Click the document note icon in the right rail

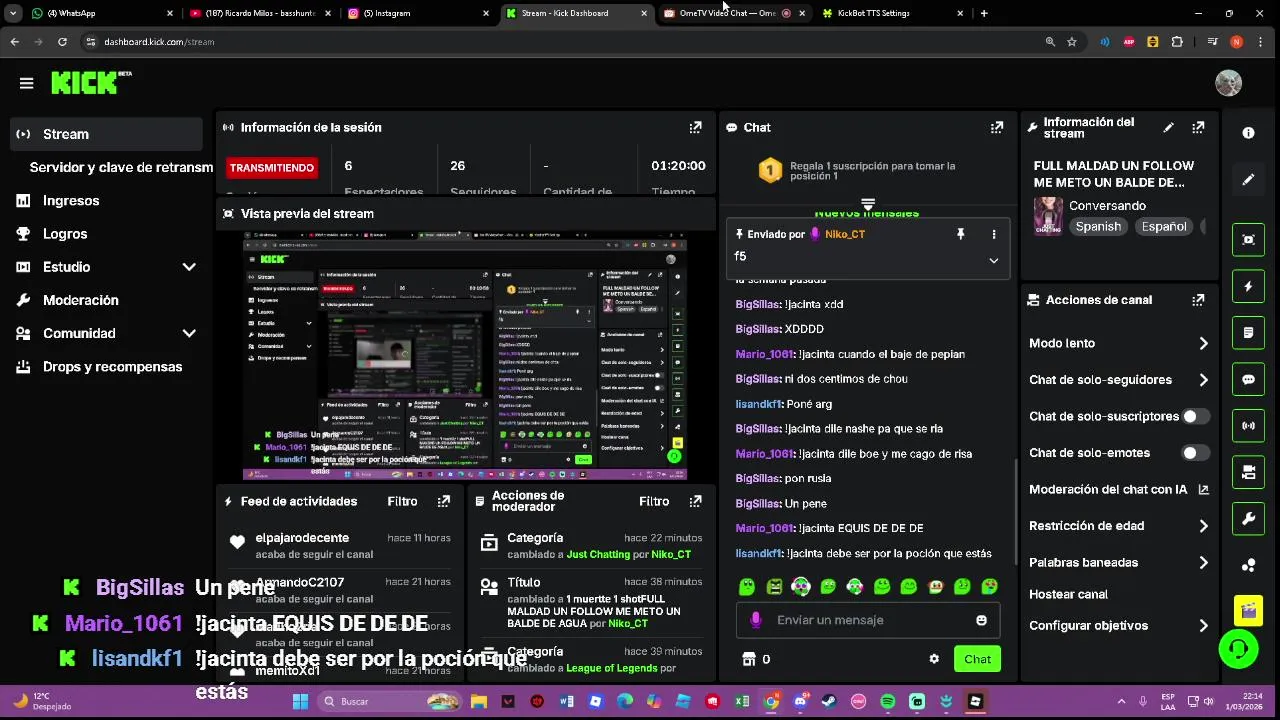click(x=1248, y=333)
